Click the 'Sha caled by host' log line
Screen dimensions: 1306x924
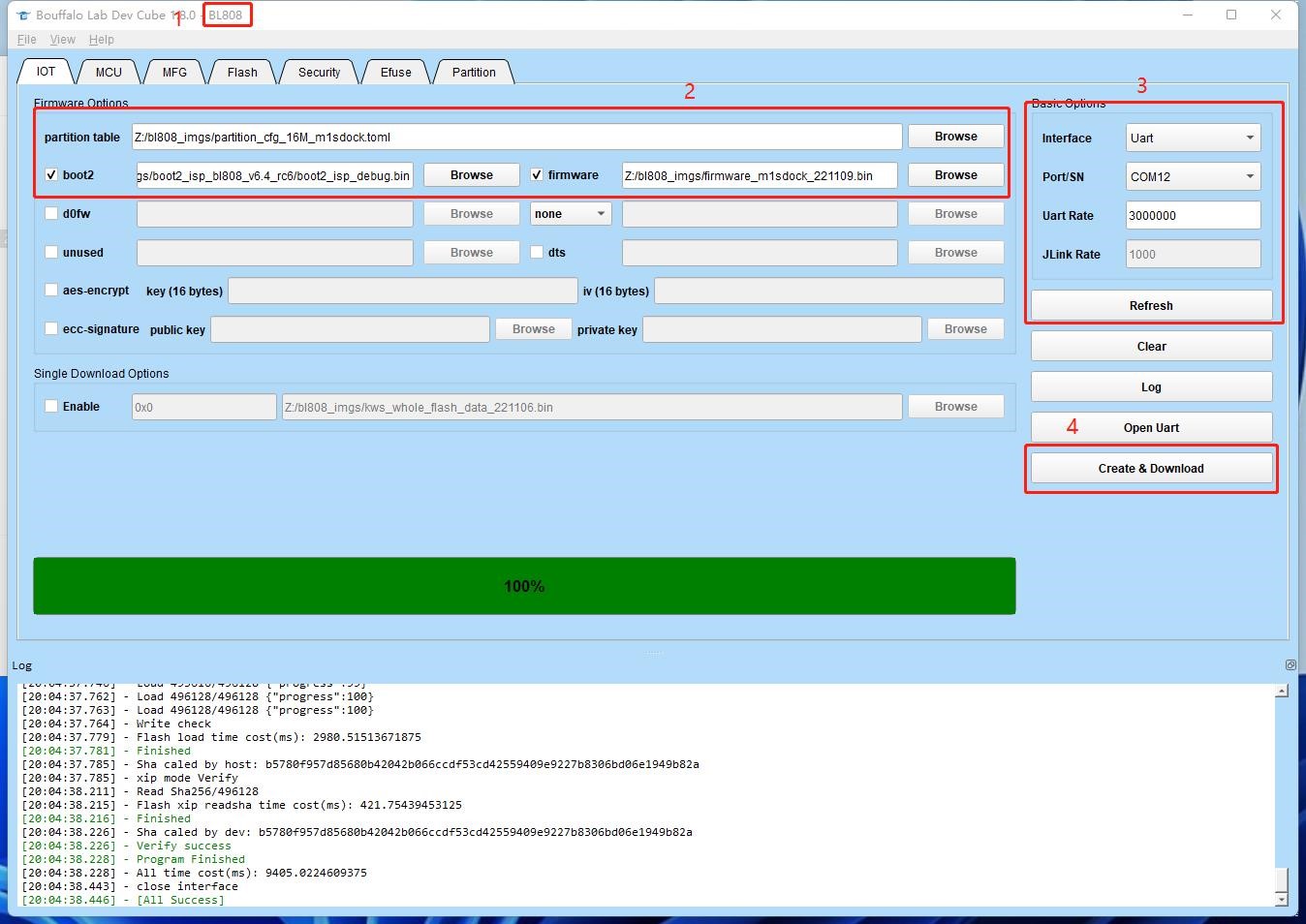click(360, 764)
